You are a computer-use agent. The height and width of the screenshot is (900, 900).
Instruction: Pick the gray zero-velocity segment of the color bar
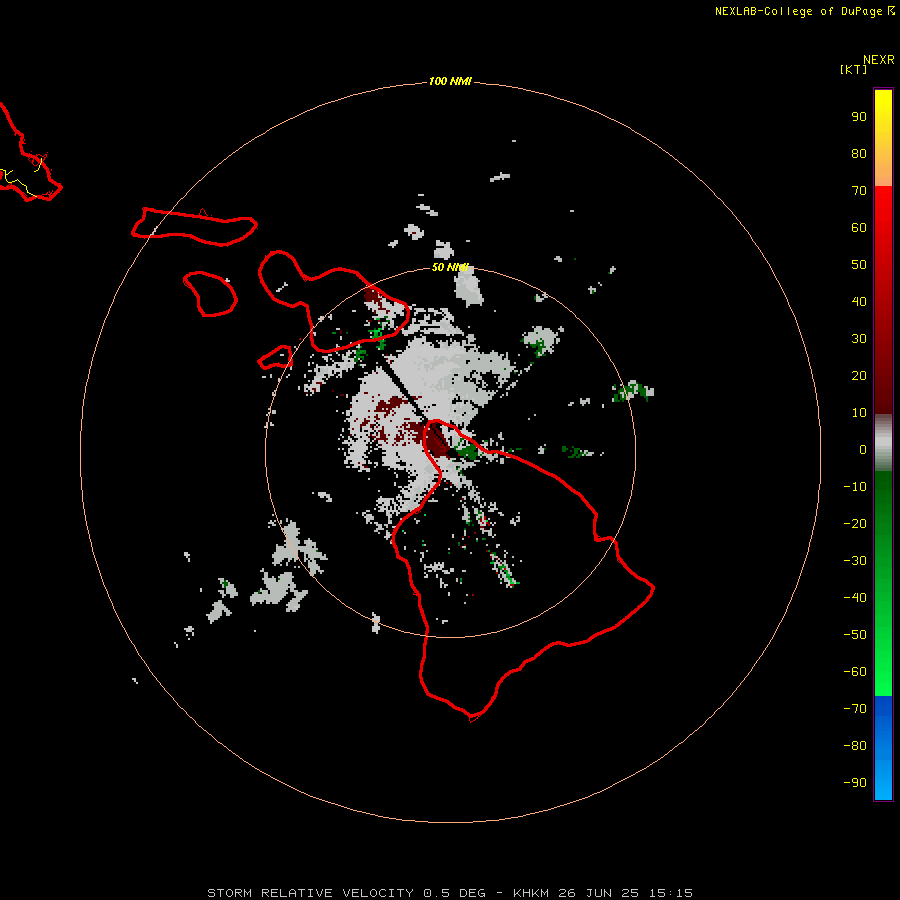coord(883,443)
